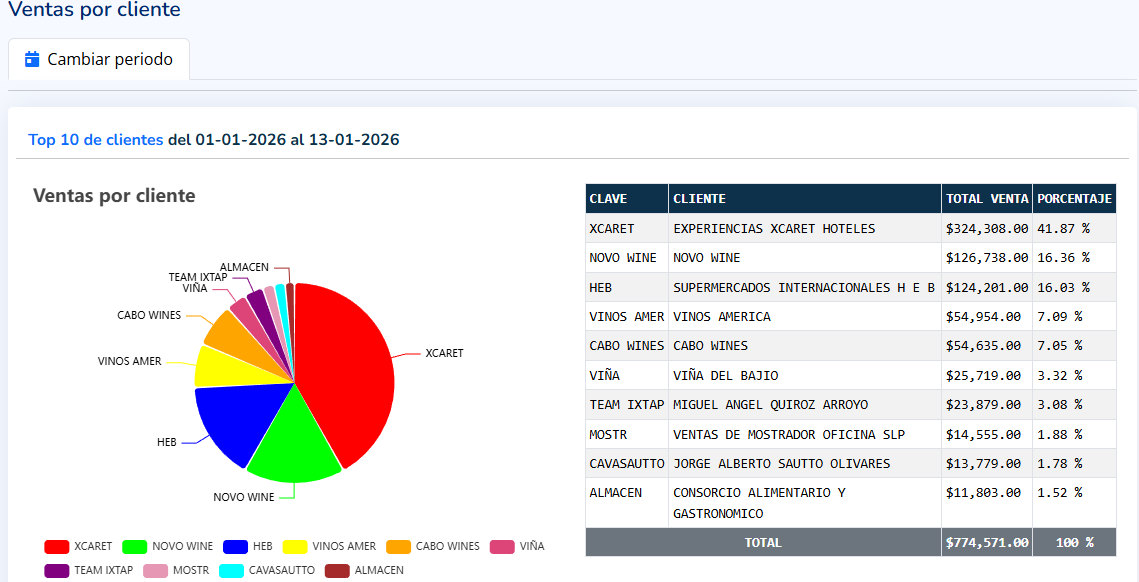Image resolution: width=1139 pixels, height=582 pixels.
Task: Click the calendar icon on Cambiar periodo
Action: coord(32,59)
